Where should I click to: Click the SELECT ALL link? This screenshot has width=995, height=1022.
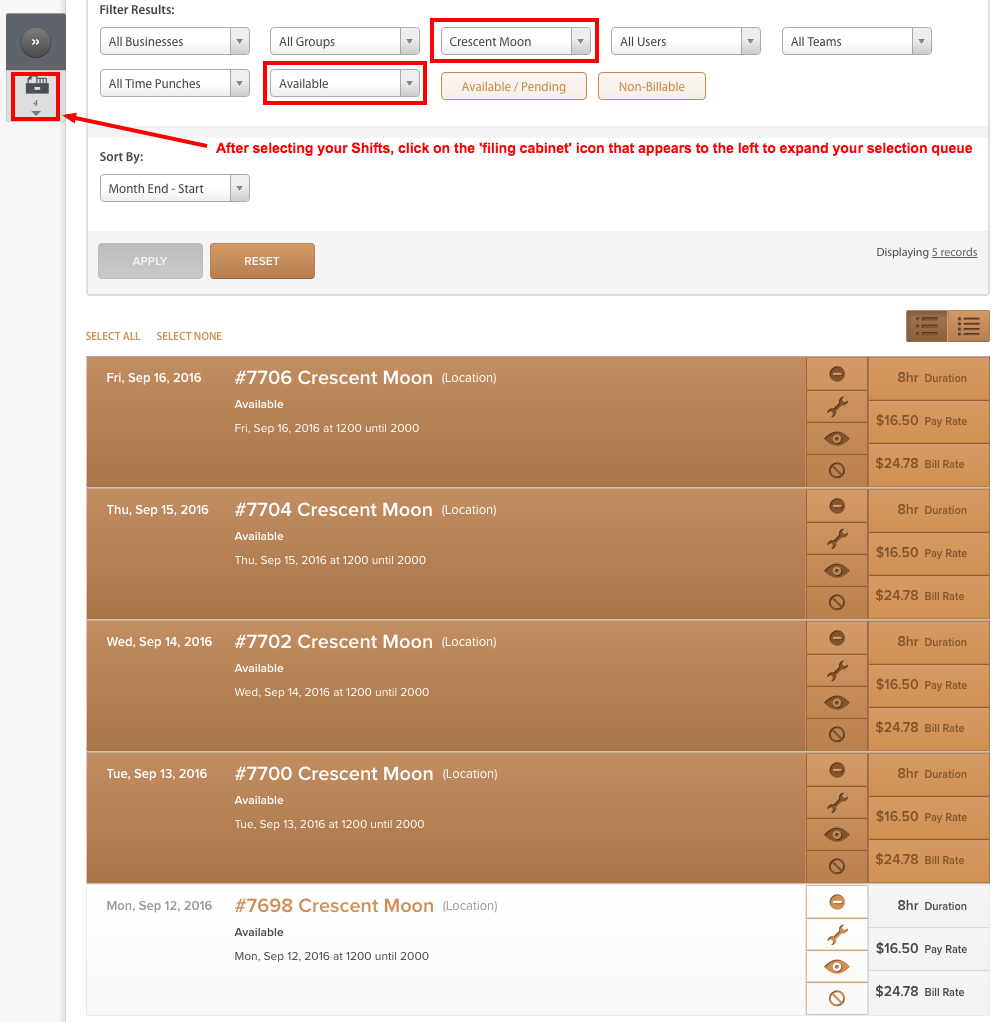113,336
